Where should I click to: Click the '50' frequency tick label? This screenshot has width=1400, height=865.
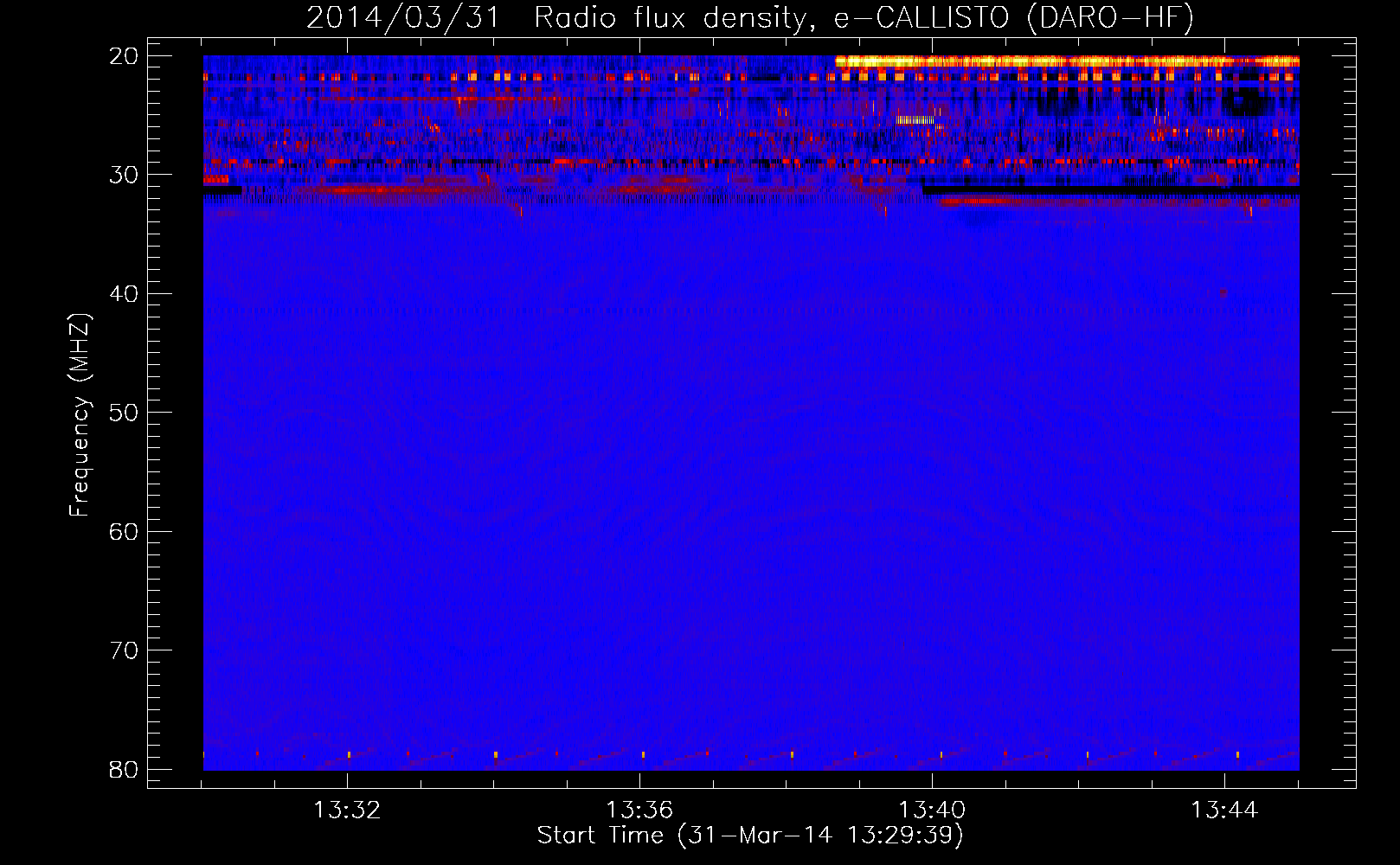coord(124,413)
